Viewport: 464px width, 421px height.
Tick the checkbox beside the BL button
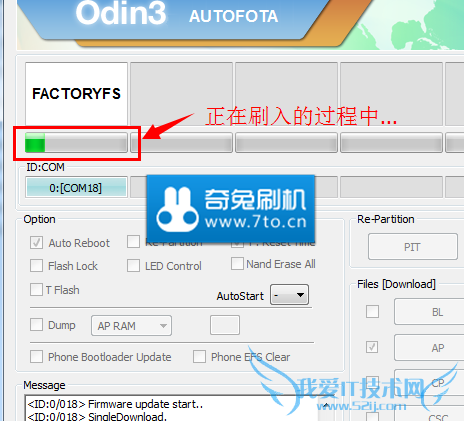372,312
